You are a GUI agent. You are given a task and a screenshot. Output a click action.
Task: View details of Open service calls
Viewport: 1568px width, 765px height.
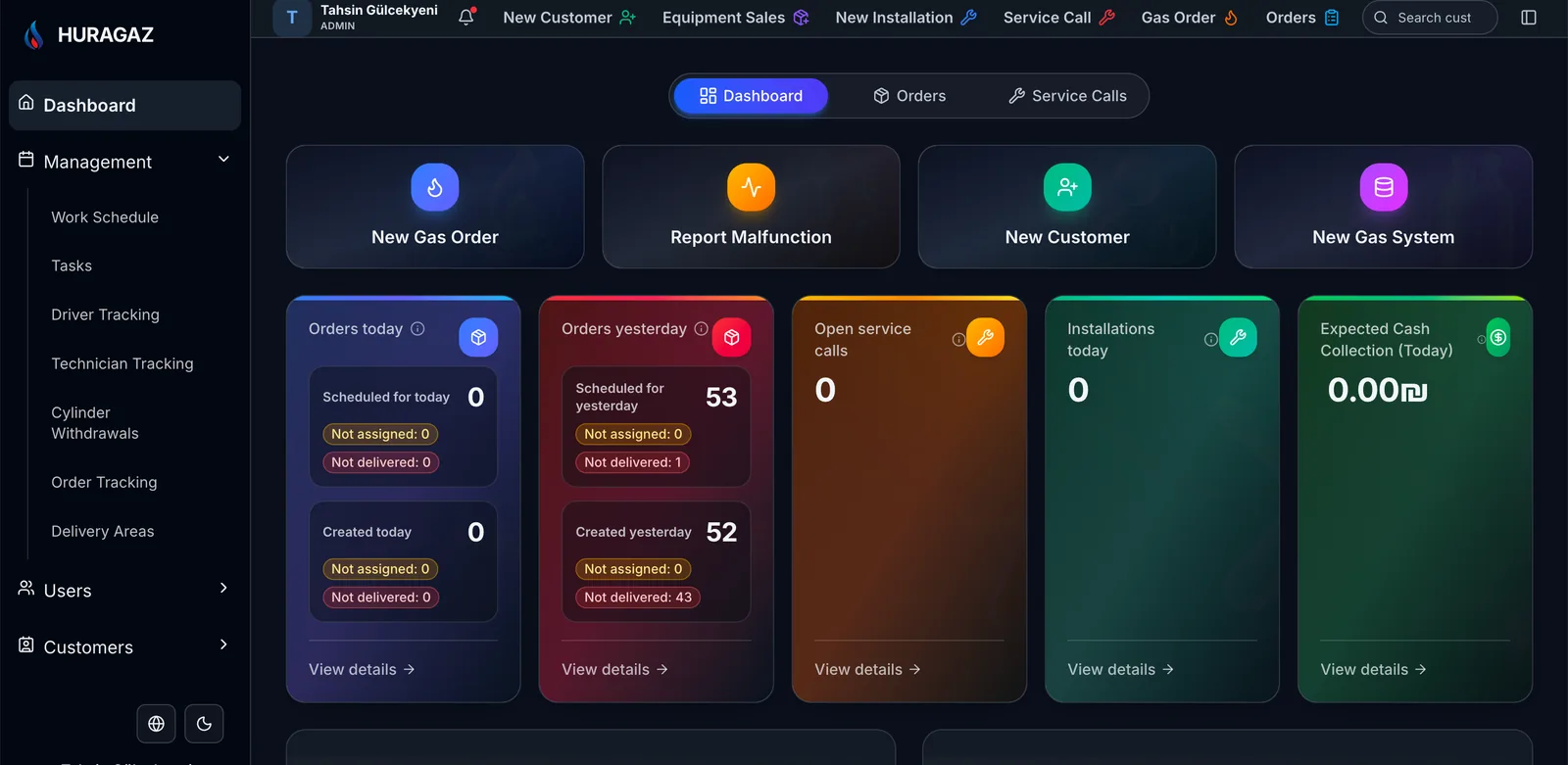point(867,670)
